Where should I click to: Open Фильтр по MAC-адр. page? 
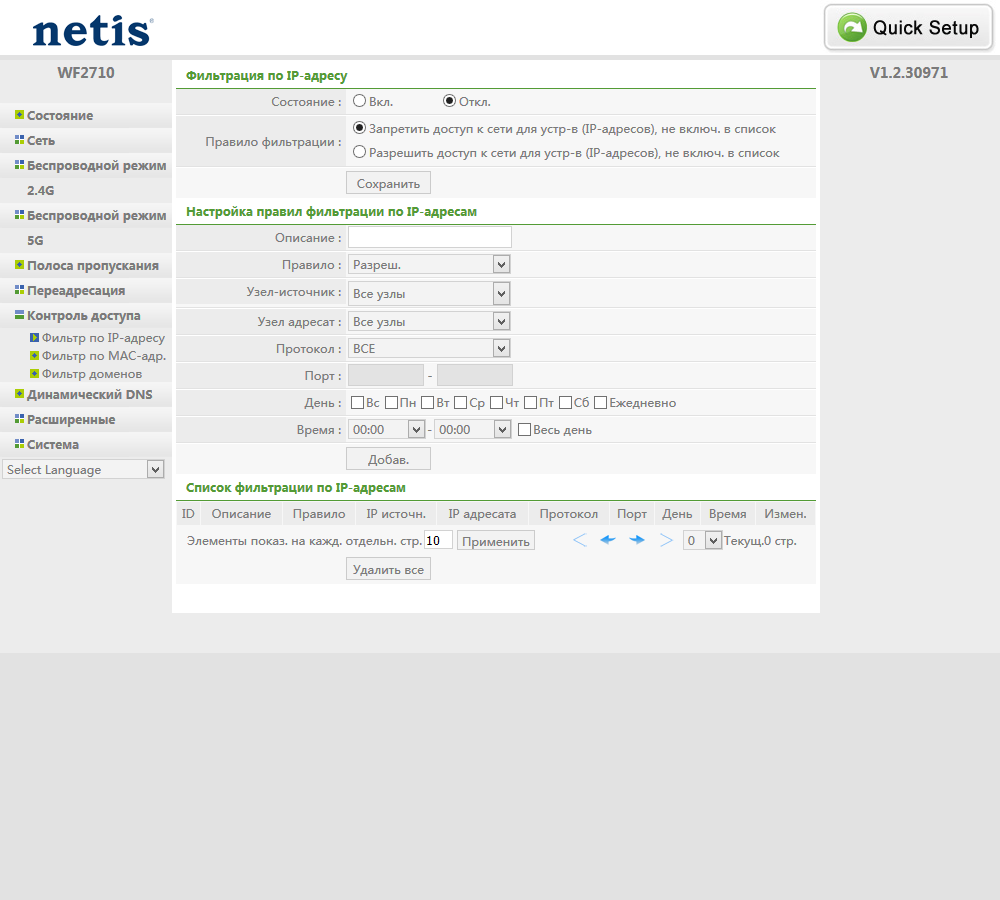point(103,355)
